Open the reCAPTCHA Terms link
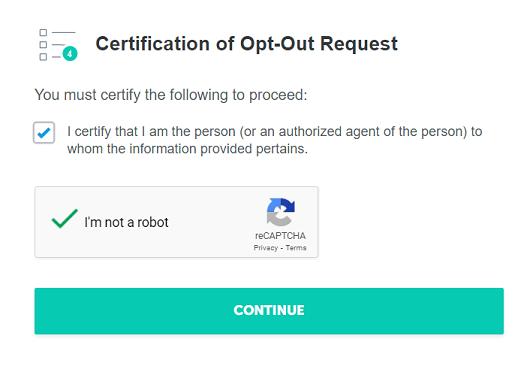The width and height of the screenshot is (524, 369). [296, 248]
